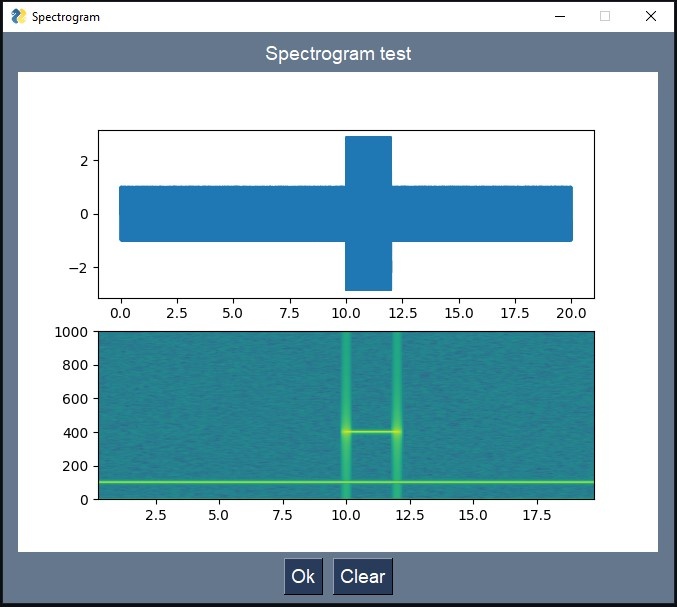Click the tall burst in the waveform plot
Image resolution: width=677 pixels, height=607 pixels.
(x=368, y=160)
